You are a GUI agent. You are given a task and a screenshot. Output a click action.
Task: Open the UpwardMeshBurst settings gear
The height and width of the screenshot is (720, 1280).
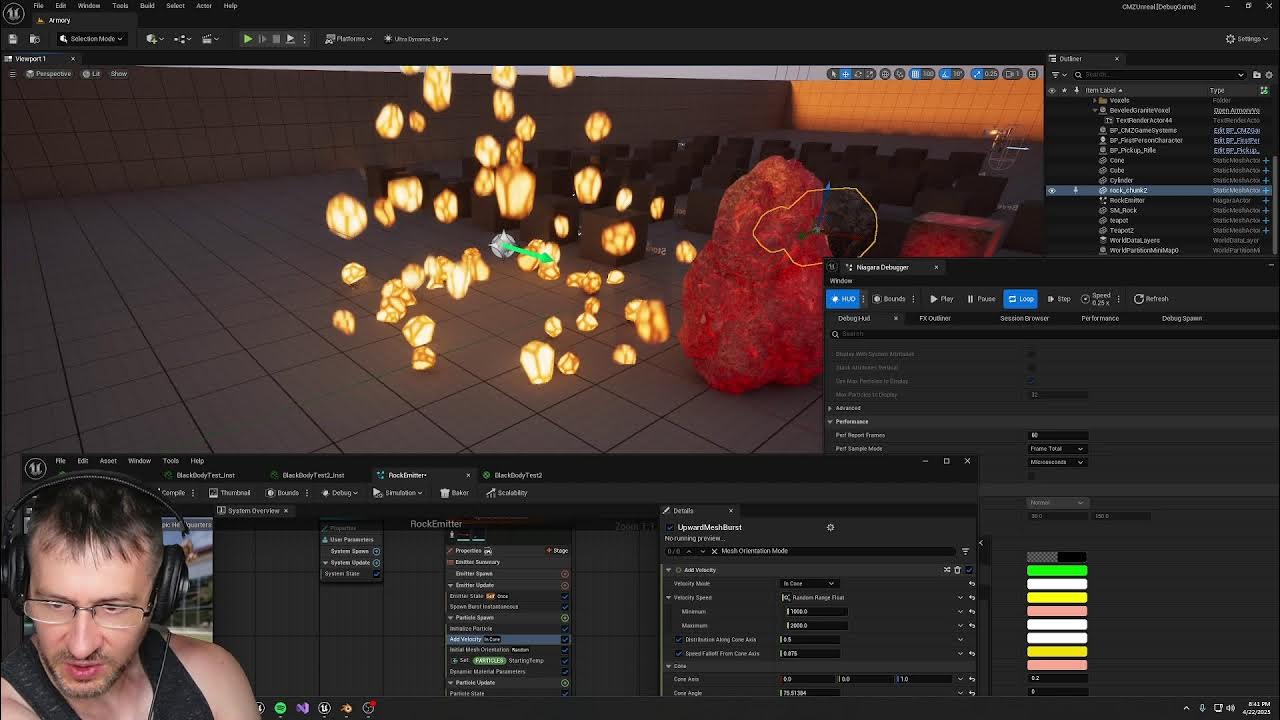point(830,527)
